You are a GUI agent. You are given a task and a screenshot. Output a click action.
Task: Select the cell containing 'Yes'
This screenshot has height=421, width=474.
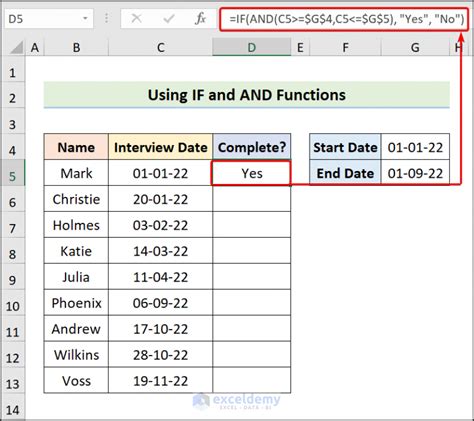[251, 173]
